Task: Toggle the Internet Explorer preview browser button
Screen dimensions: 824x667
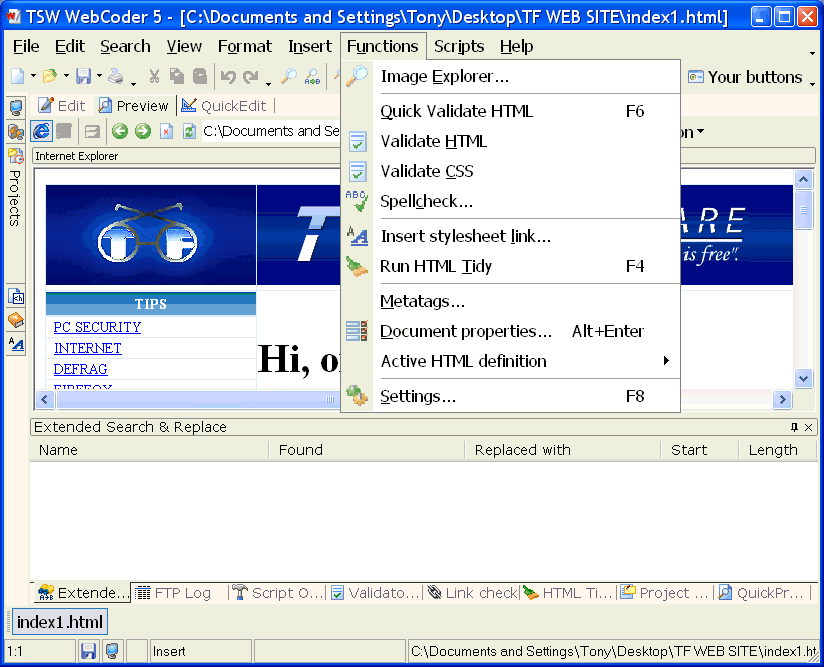Action: (41, 131)
